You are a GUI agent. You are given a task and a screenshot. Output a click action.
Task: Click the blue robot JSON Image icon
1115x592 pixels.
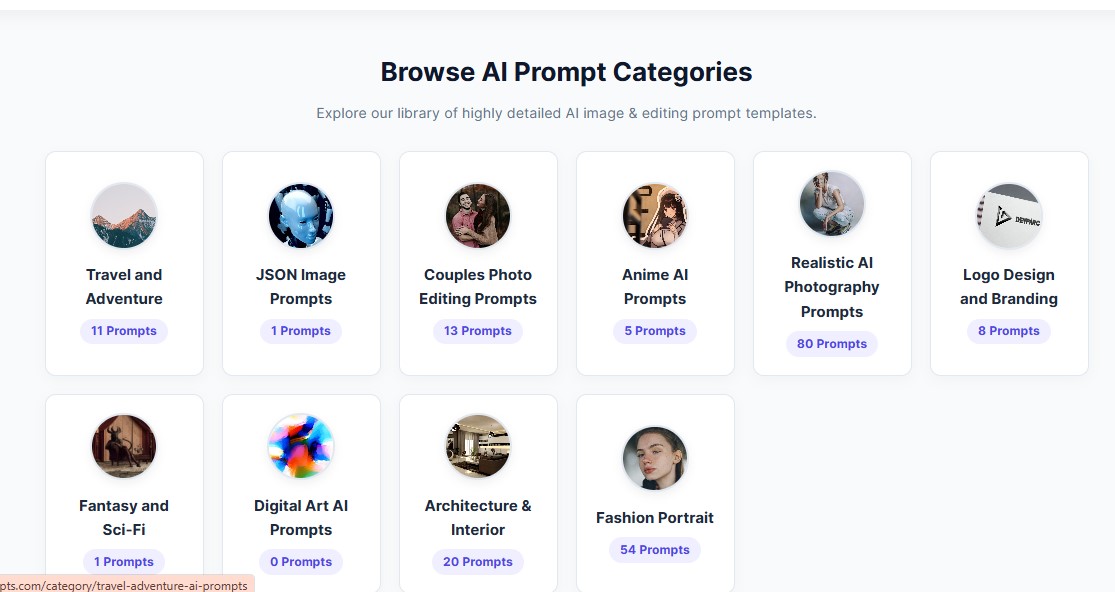pyautogui.click(x=301, y=215)
